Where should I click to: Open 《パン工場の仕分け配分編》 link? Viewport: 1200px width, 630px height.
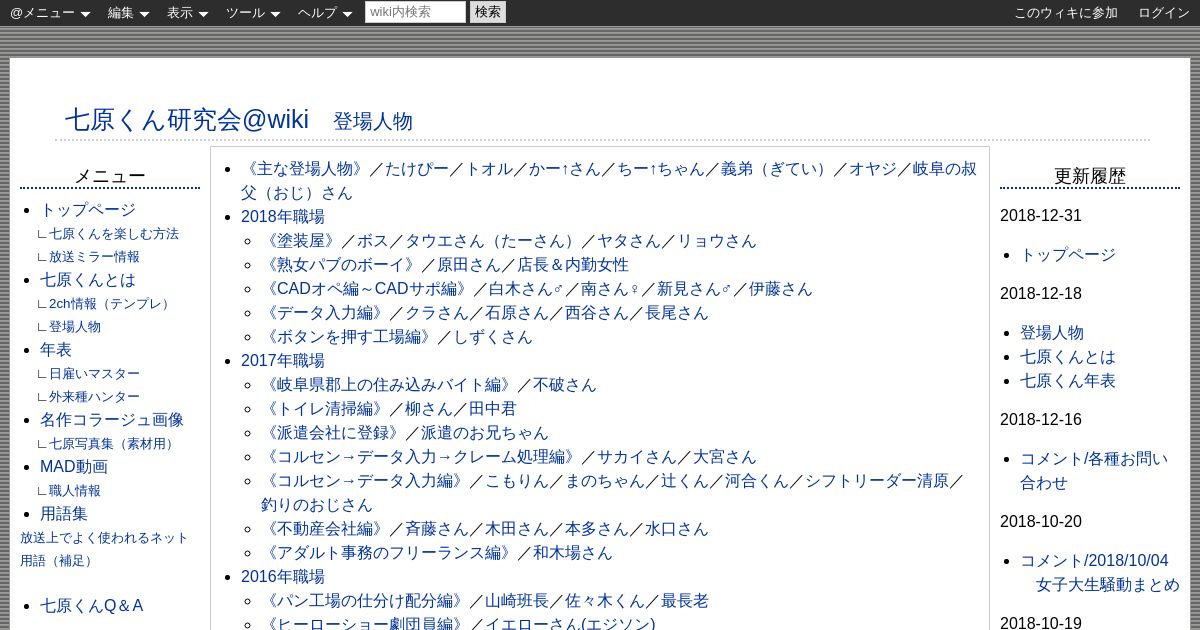(x=365, y=601)
